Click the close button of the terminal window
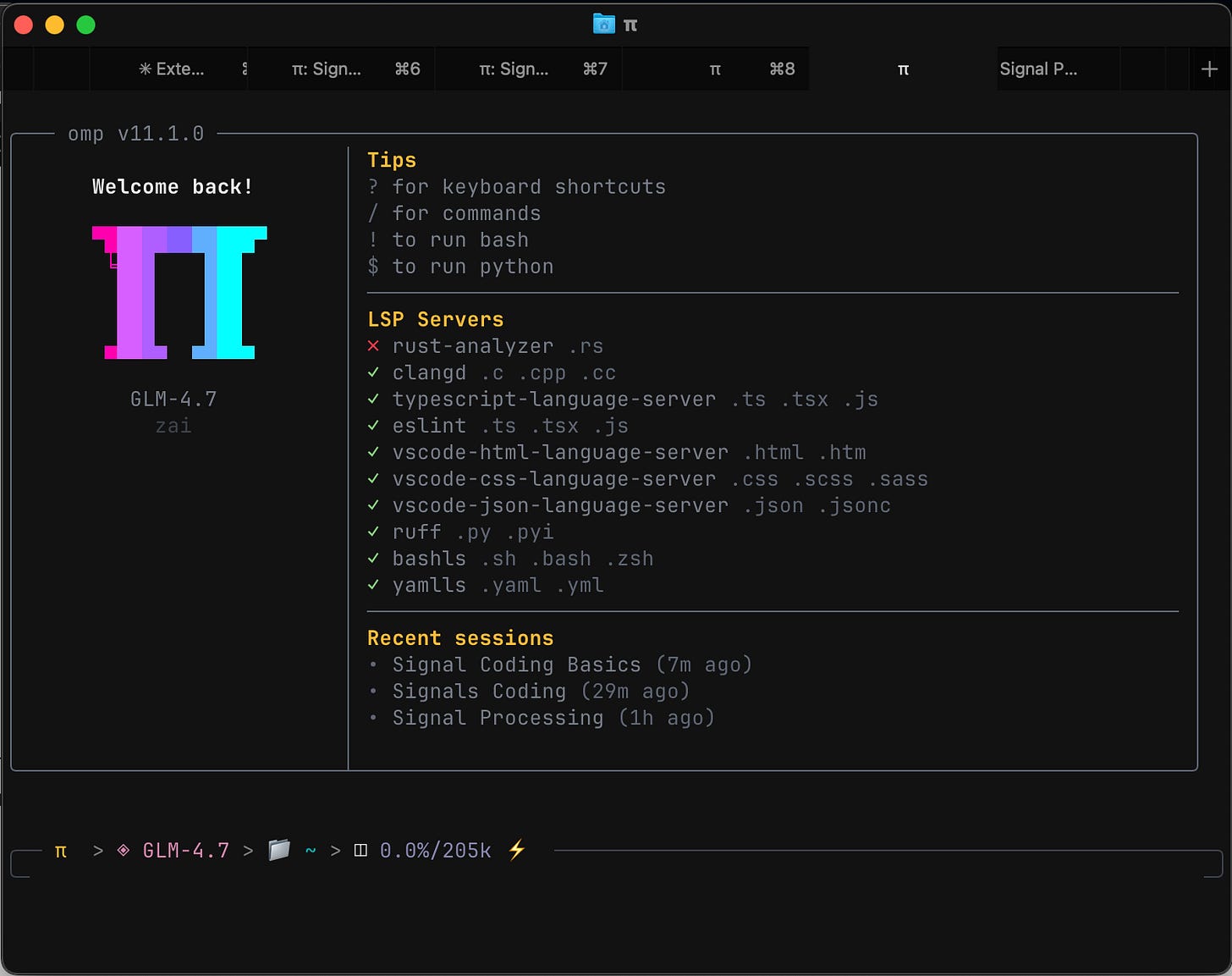Screen dimensions: 1232x976 pyautogui.click(x=24, y=25)
